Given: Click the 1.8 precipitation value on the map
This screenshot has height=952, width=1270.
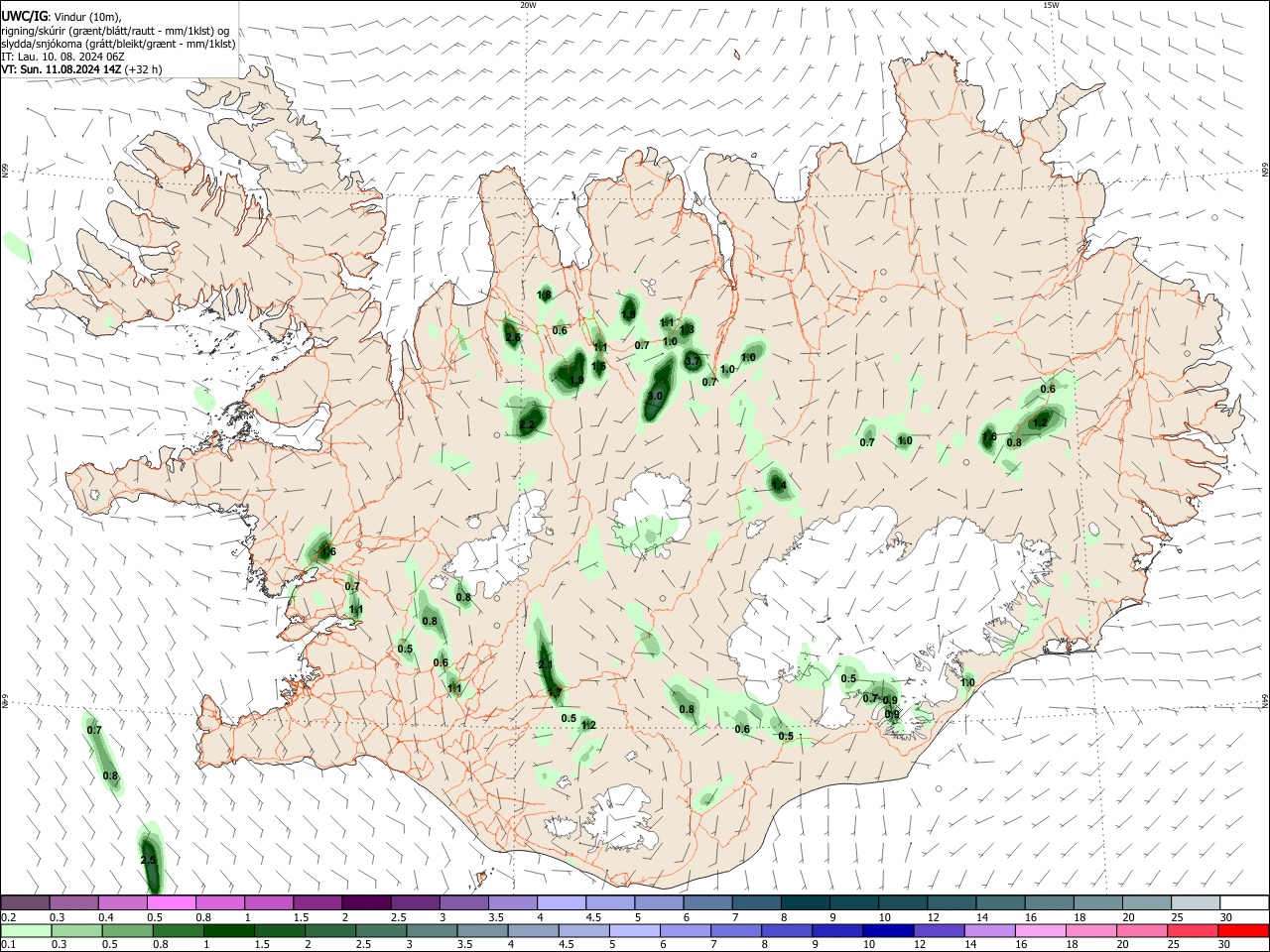Looking at the screenshot, I should point(544,295).
